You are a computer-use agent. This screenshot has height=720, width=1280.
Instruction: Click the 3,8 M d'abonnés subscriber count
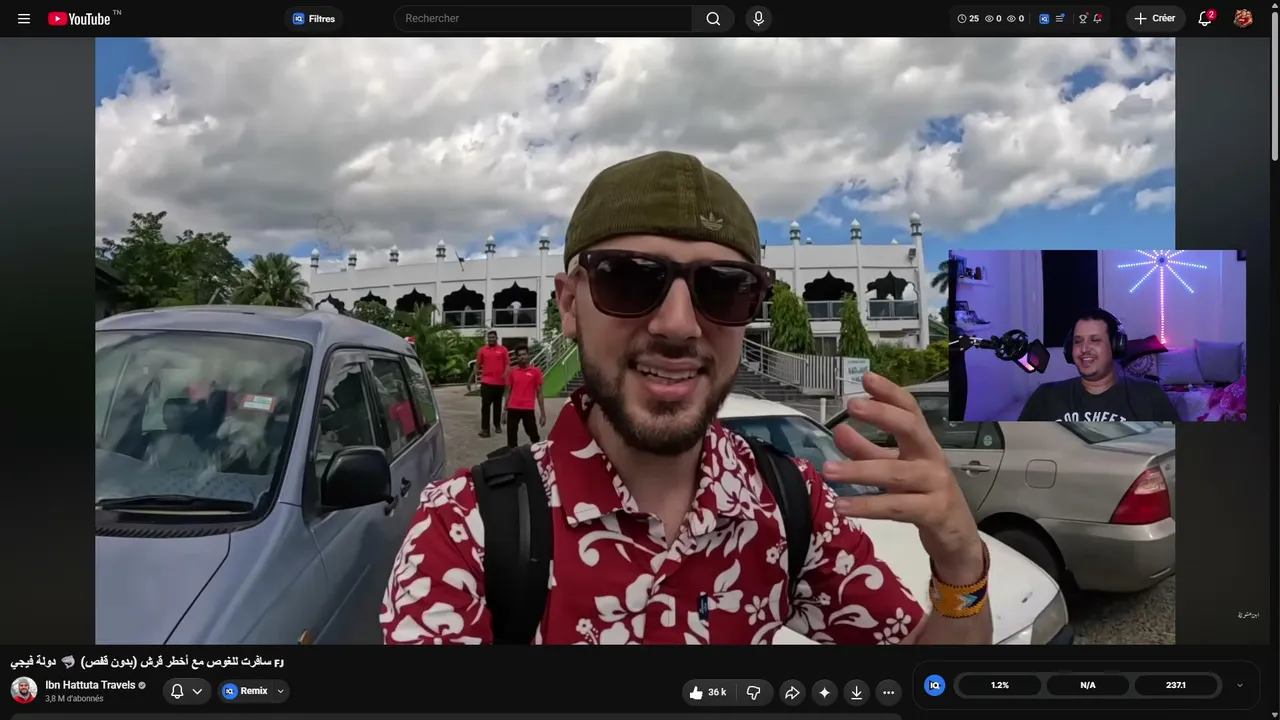74,699
